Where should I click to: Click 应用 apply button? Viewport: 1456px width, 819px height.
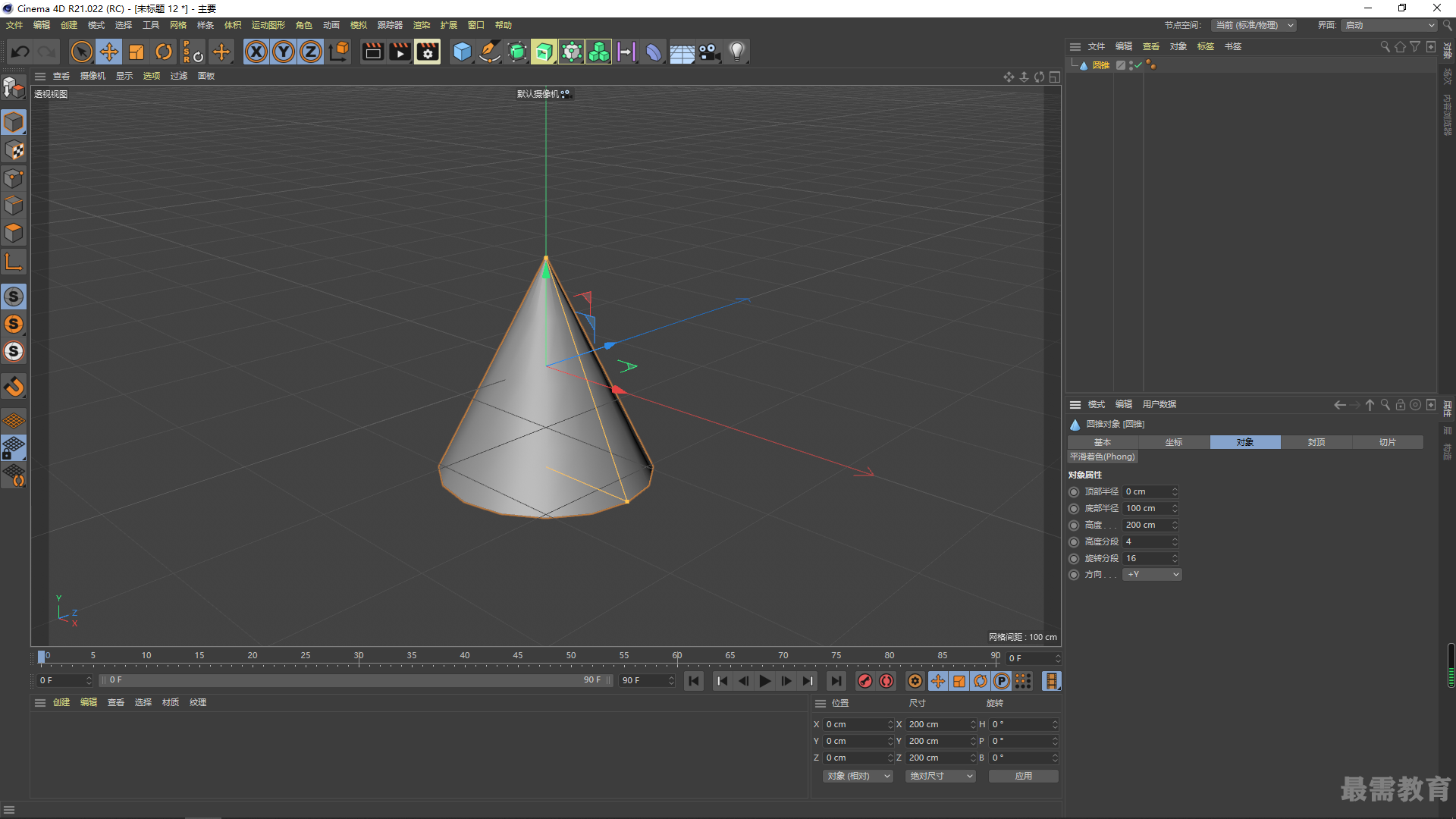coord(1023,777)
